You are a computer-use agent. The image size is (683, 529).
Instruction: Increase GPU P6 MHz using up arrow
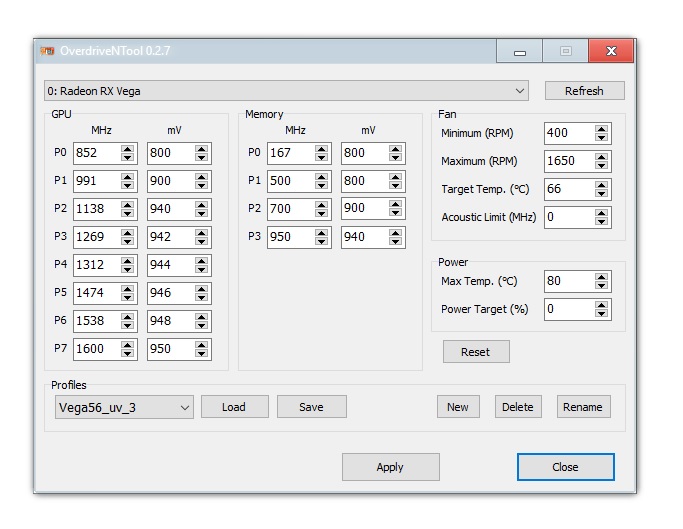(x=128, y=316)
